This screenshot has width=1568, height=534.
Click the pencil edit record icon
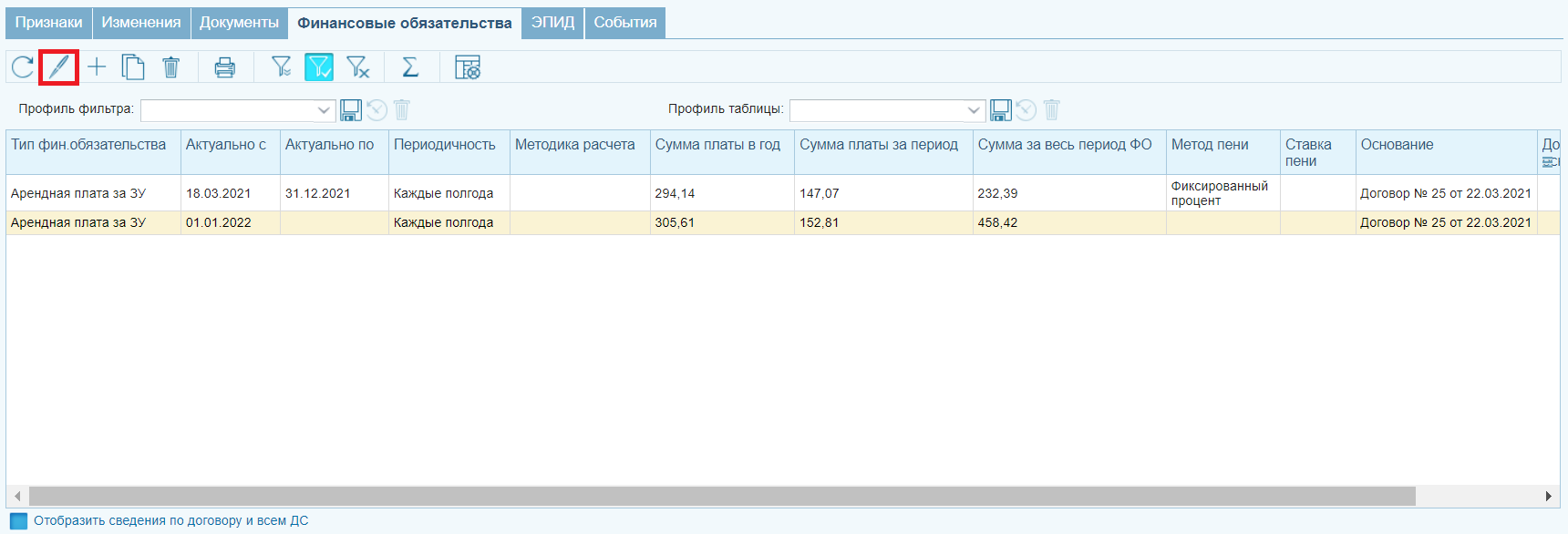click(58, 67)
